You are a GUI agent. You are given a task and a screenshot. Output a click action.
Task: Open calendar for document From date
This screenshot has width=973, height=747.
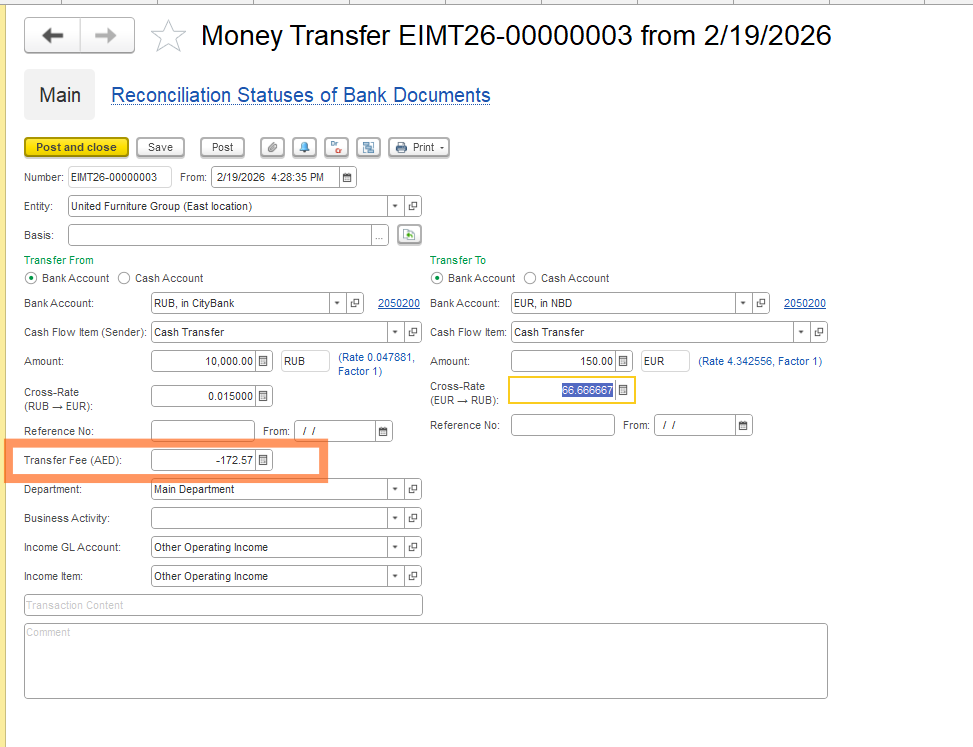[347, 177]
